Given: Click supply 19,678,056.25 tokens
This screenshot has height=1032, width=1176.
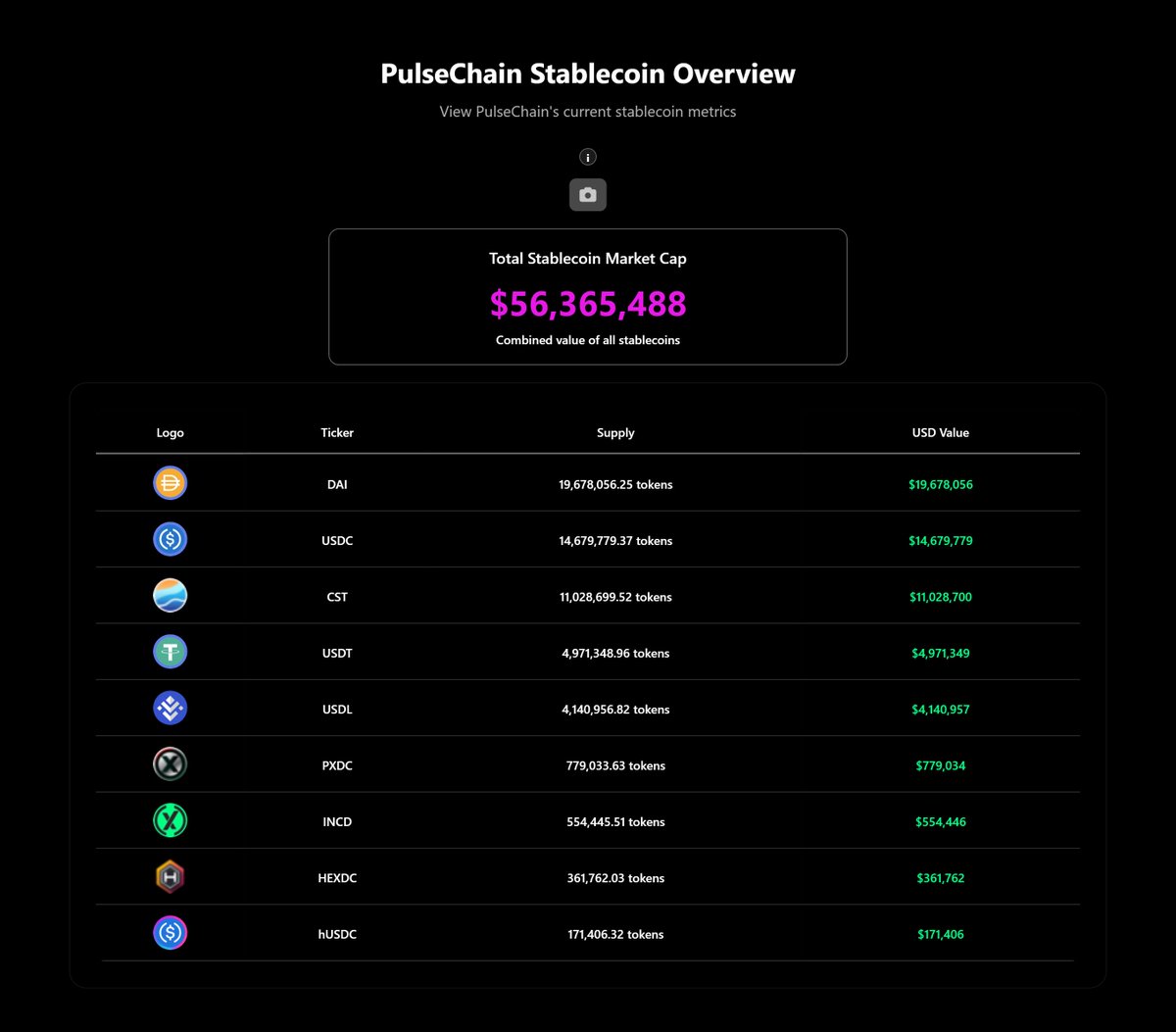Looking at the screenshot, I should point(615,484).
